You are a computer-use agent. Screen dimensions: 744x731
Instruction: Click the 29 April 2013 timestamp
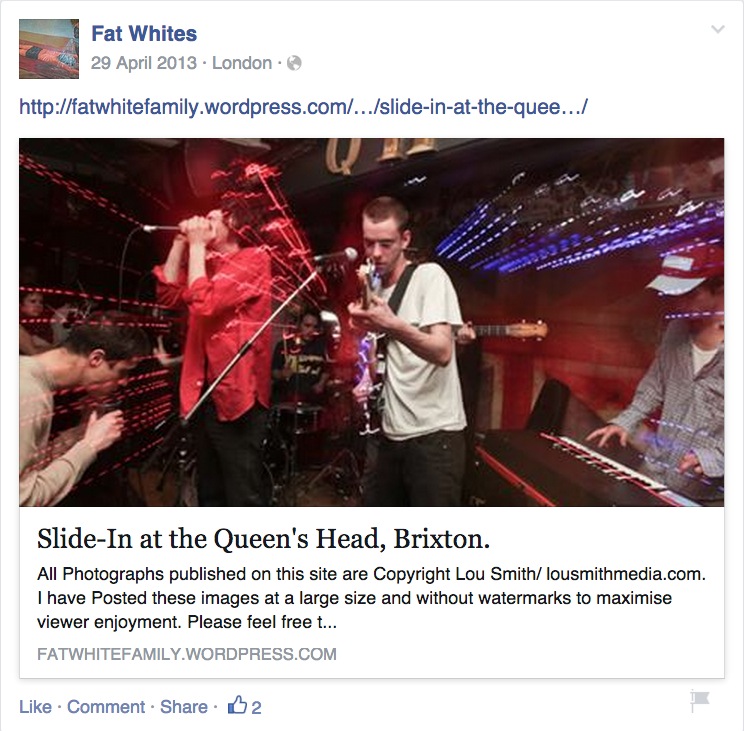143,63
